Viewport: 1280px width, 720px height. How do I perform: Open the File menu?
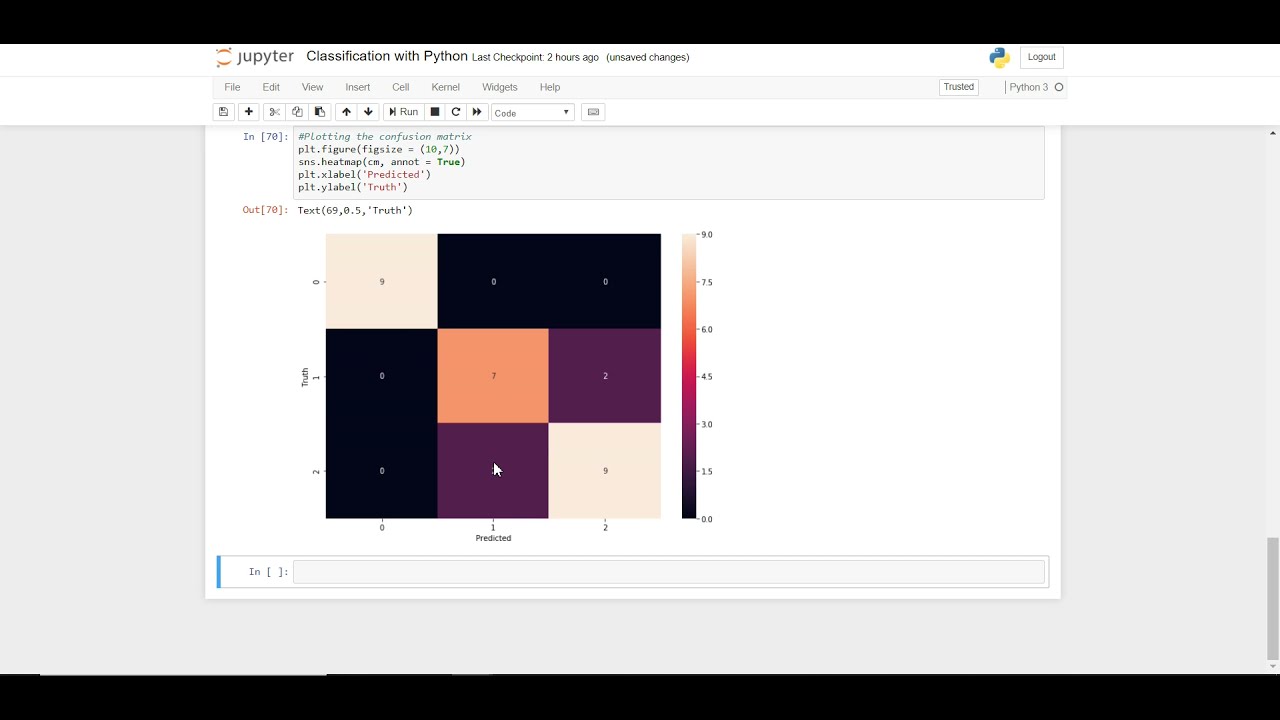coord(232,87)
